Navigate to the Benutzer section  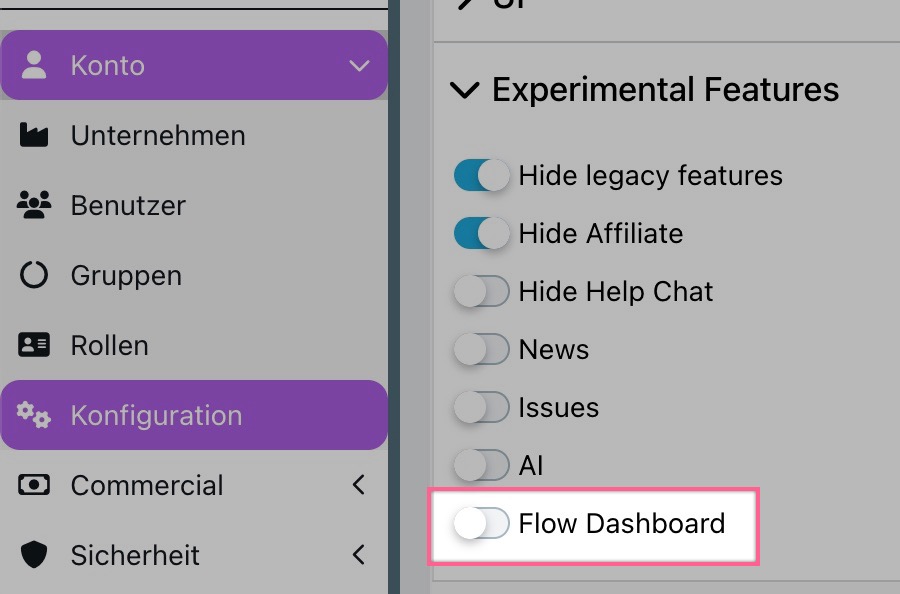(x=127, y=205)
